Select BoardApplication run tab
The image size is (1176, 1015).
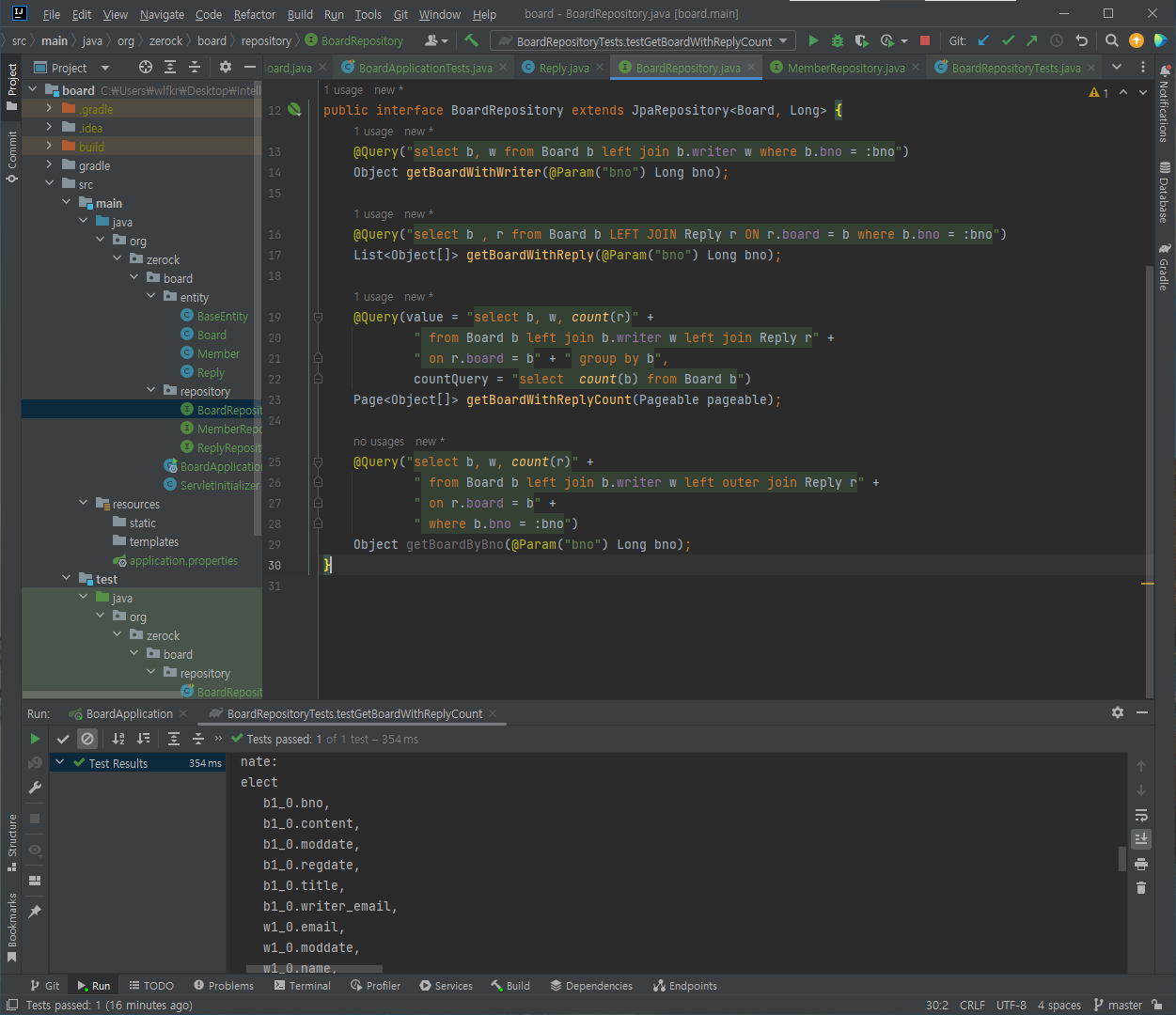(130, 713)
